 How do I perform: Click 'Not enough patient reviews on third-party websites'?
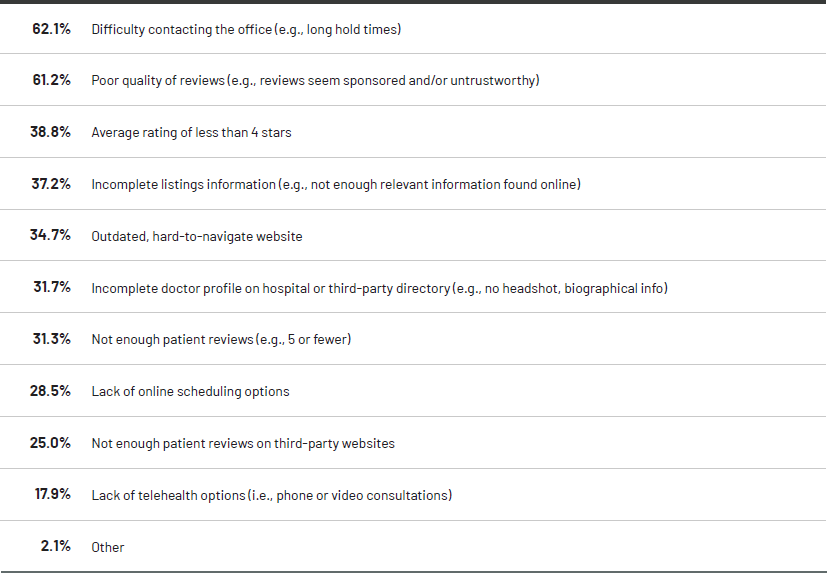(x=243, y=443)
